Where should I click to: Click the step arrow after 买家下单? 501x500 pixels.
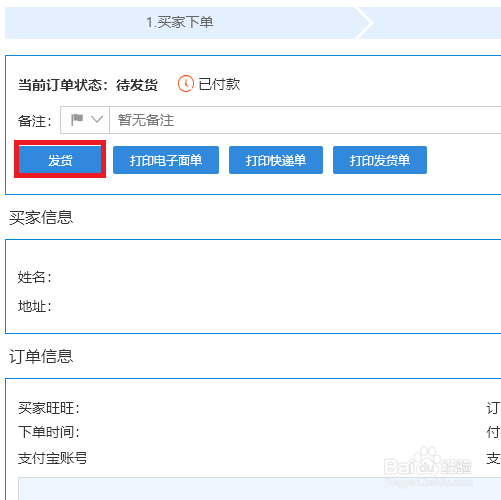(364, 23)
